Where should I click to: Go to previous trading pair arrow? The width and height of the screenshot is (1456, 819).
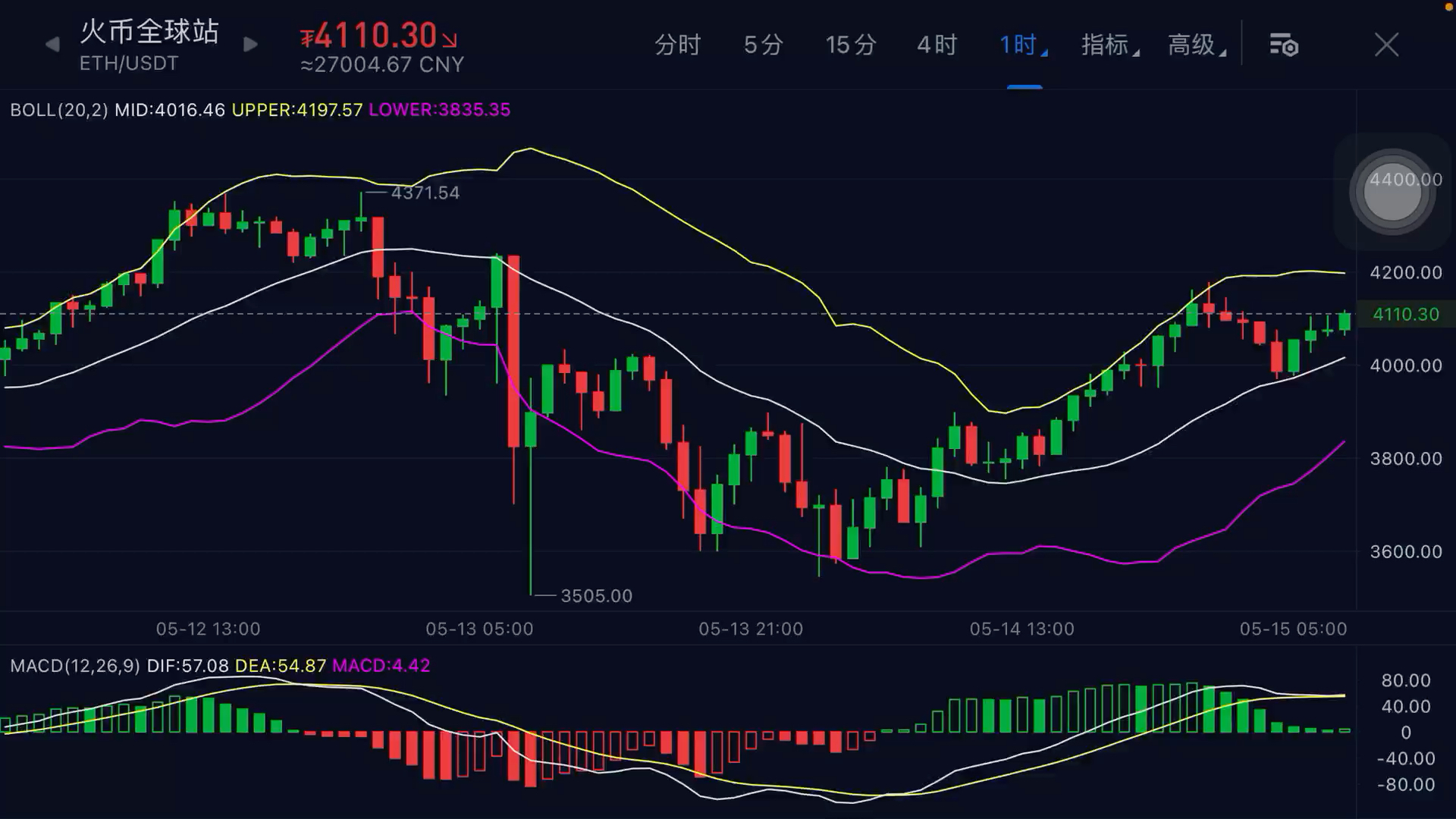coord(52,45)
